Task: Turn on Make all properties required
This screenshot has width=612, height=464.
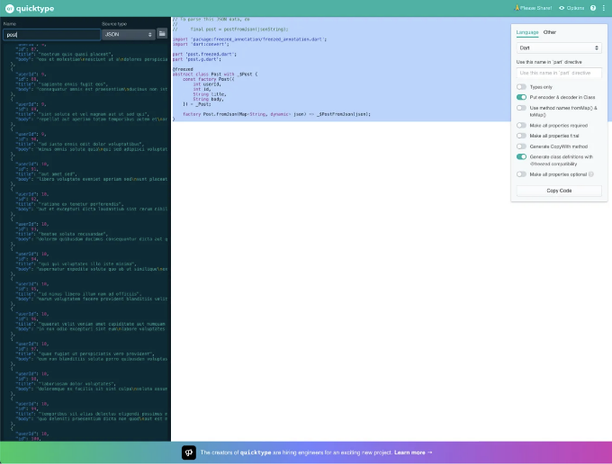Action: (x=521, y=125)
